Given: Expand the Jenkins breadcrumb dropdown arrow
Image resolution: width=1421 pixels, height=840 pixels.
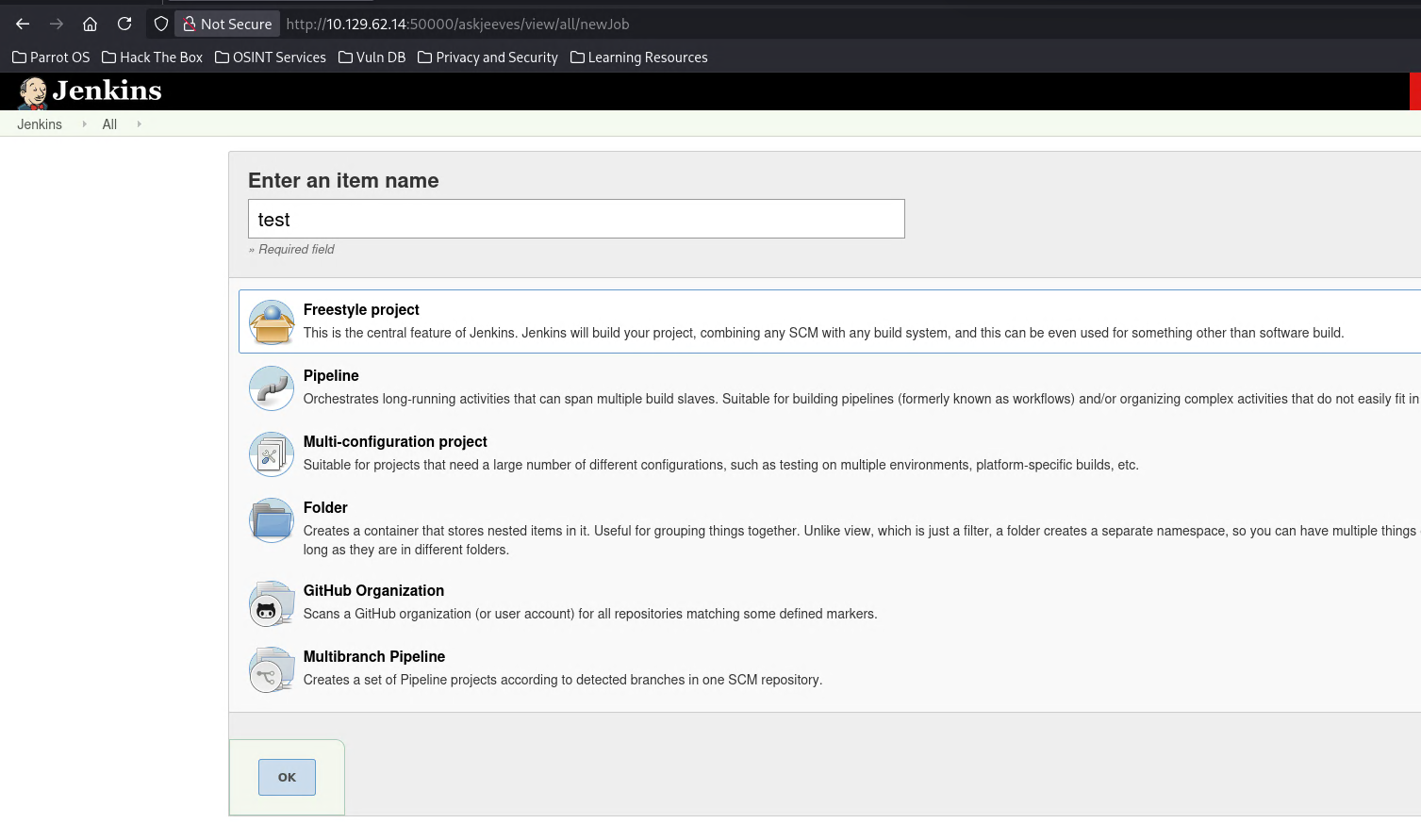Looking at the screenshot, I should click(84, 124).
